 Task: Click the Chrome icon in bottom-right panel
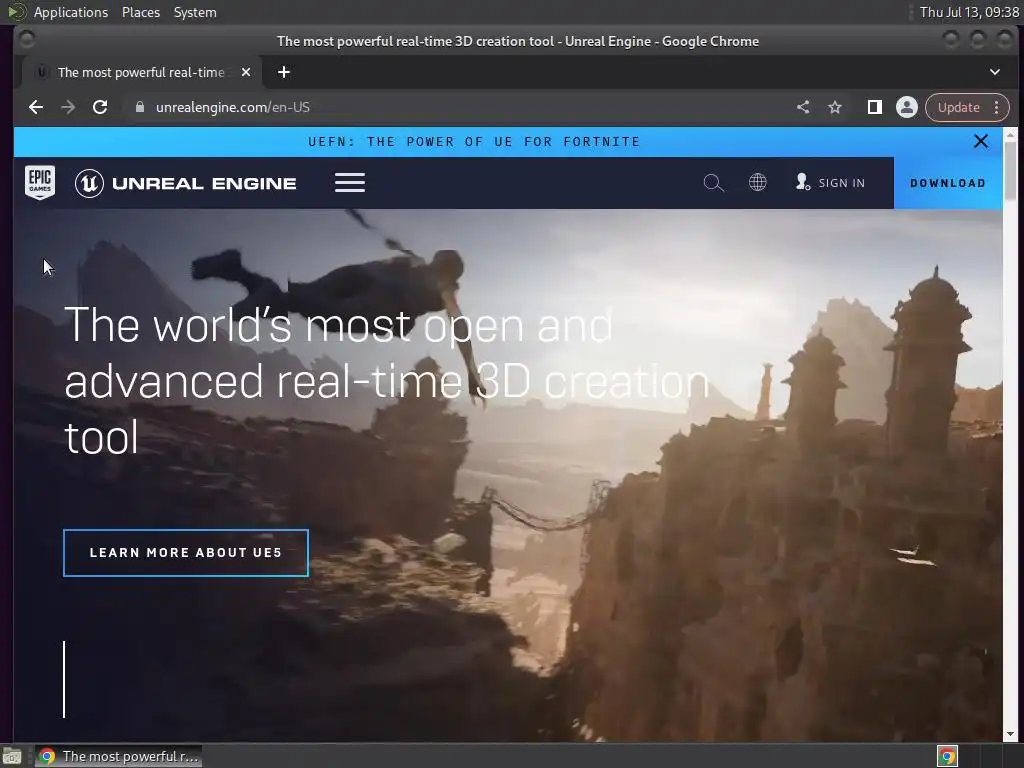[947, 756]
